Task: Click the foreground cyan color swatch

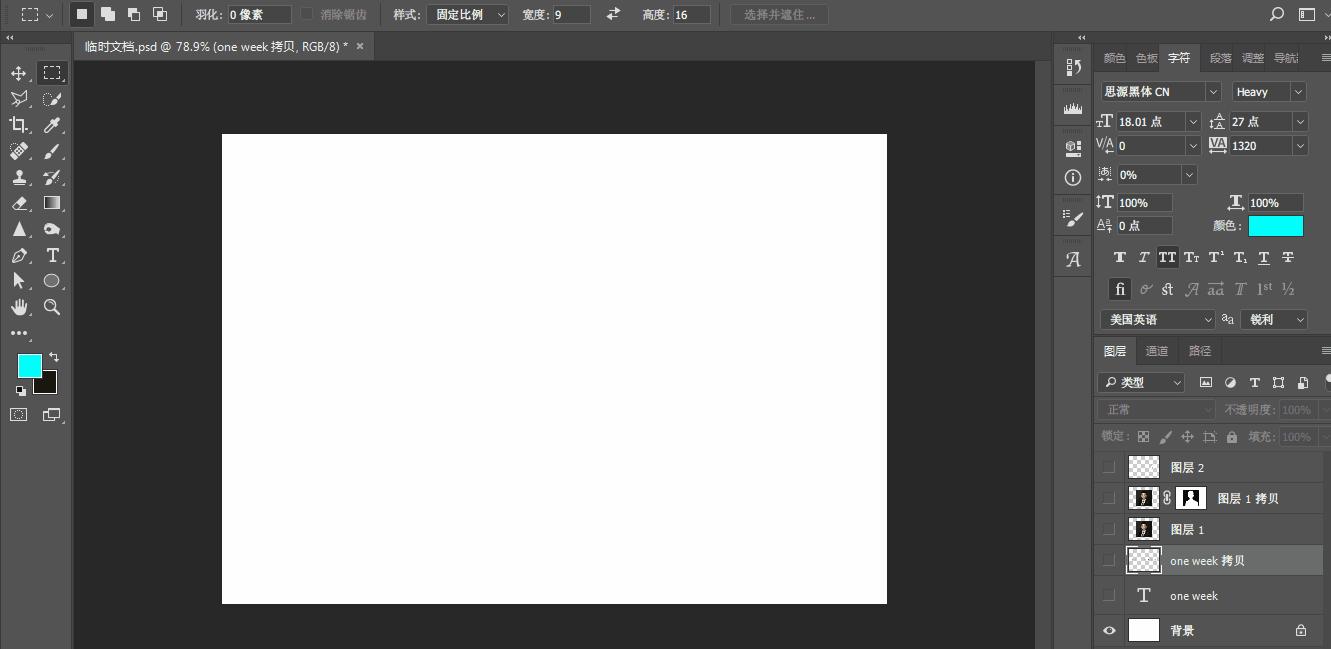Action: point(28,365)
